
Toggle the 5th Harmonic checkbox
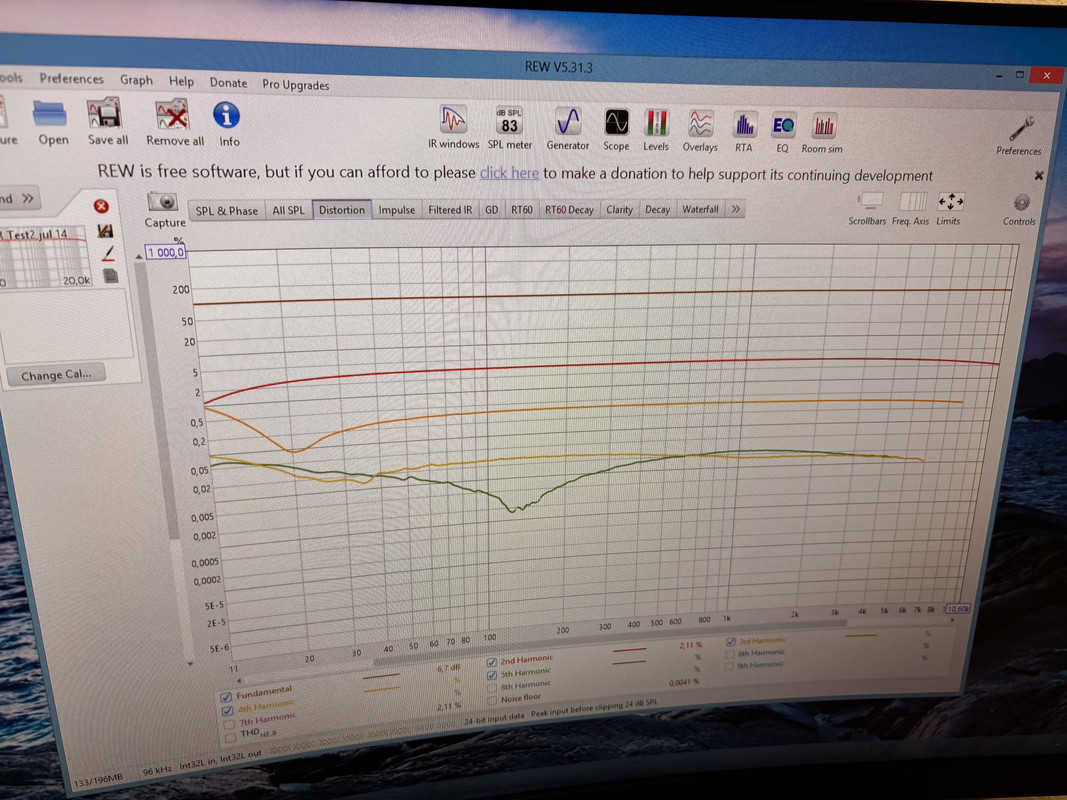click(x=491, y=676)
